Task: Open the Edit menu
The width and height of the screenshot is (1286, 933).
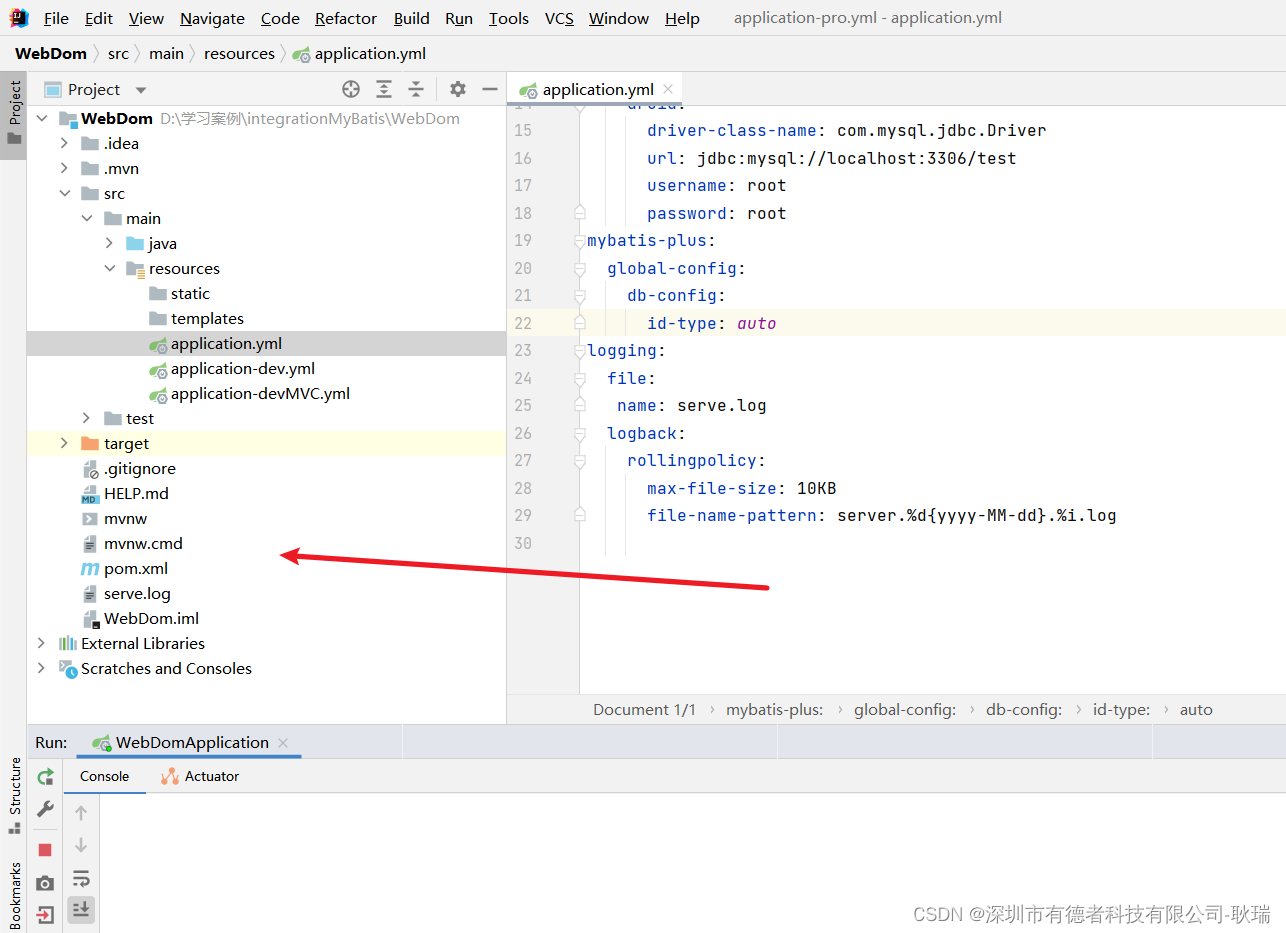Action: point(99,18)
